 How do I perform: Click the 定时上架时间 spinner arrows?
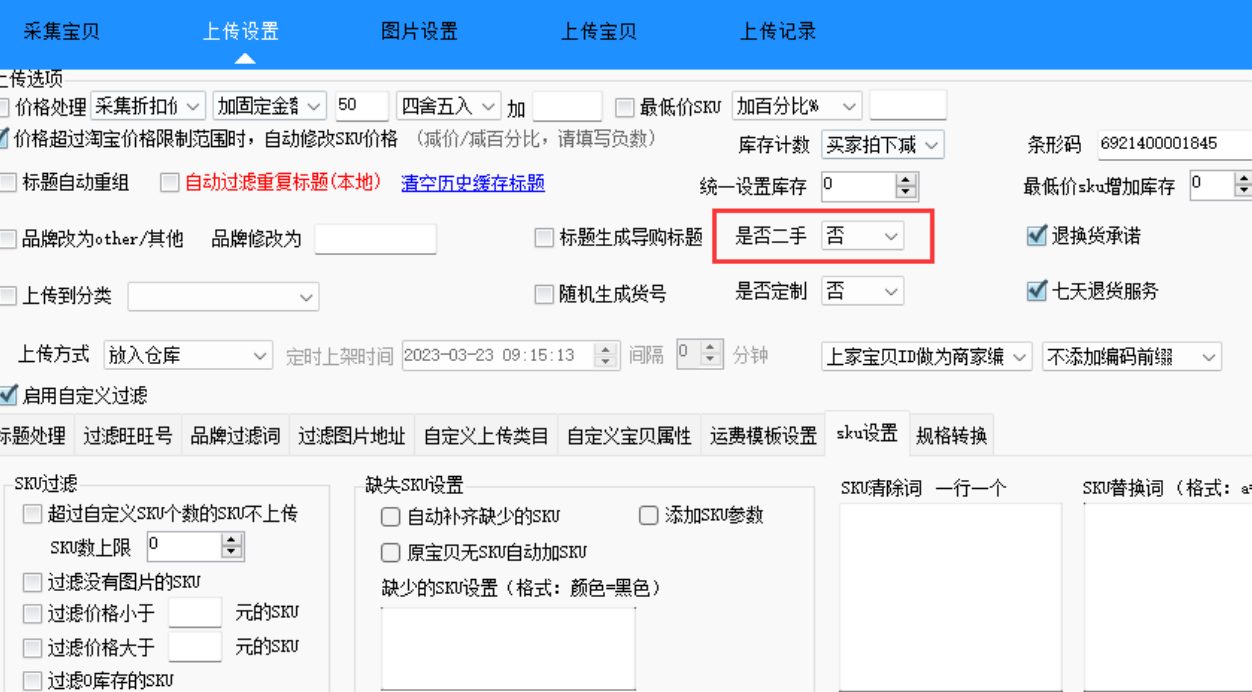[x=607, y=355]
